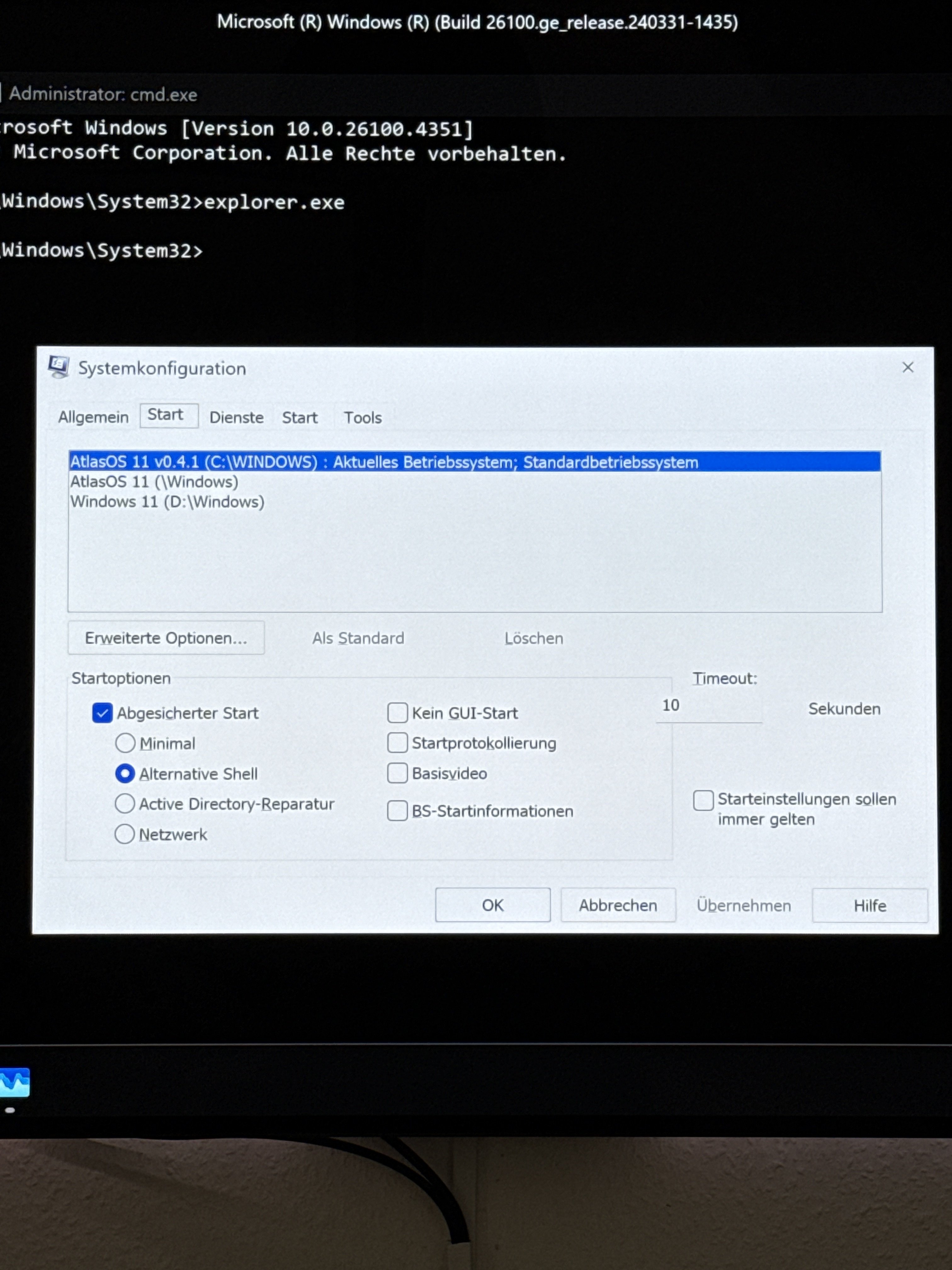Click the Systemkonfiguration title bar icon

59,367
